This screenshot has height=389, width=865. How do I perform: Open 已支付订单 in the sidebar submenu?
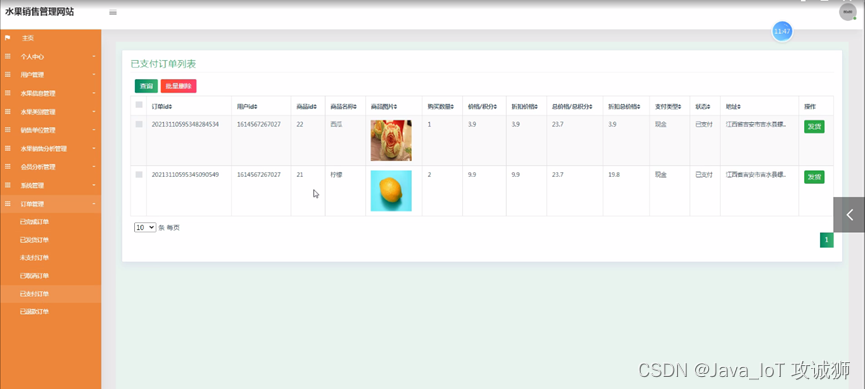pos(34,294)
